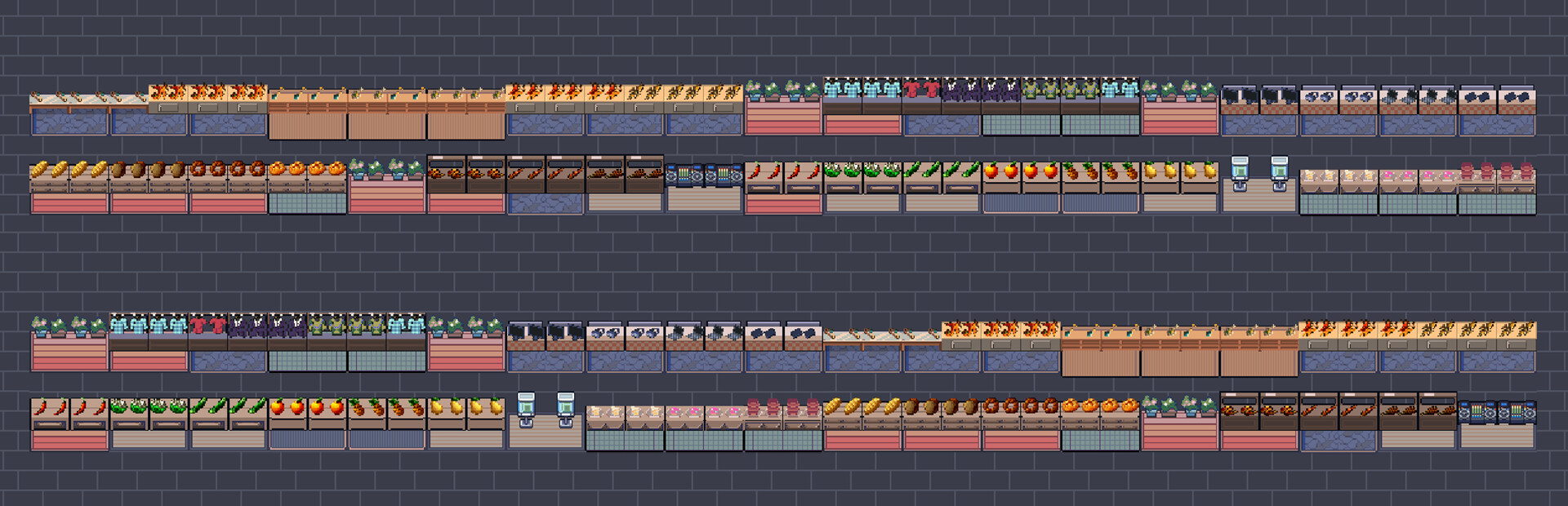
Task: Click the brown potatoes stand in second row
Action: point(148,184)
